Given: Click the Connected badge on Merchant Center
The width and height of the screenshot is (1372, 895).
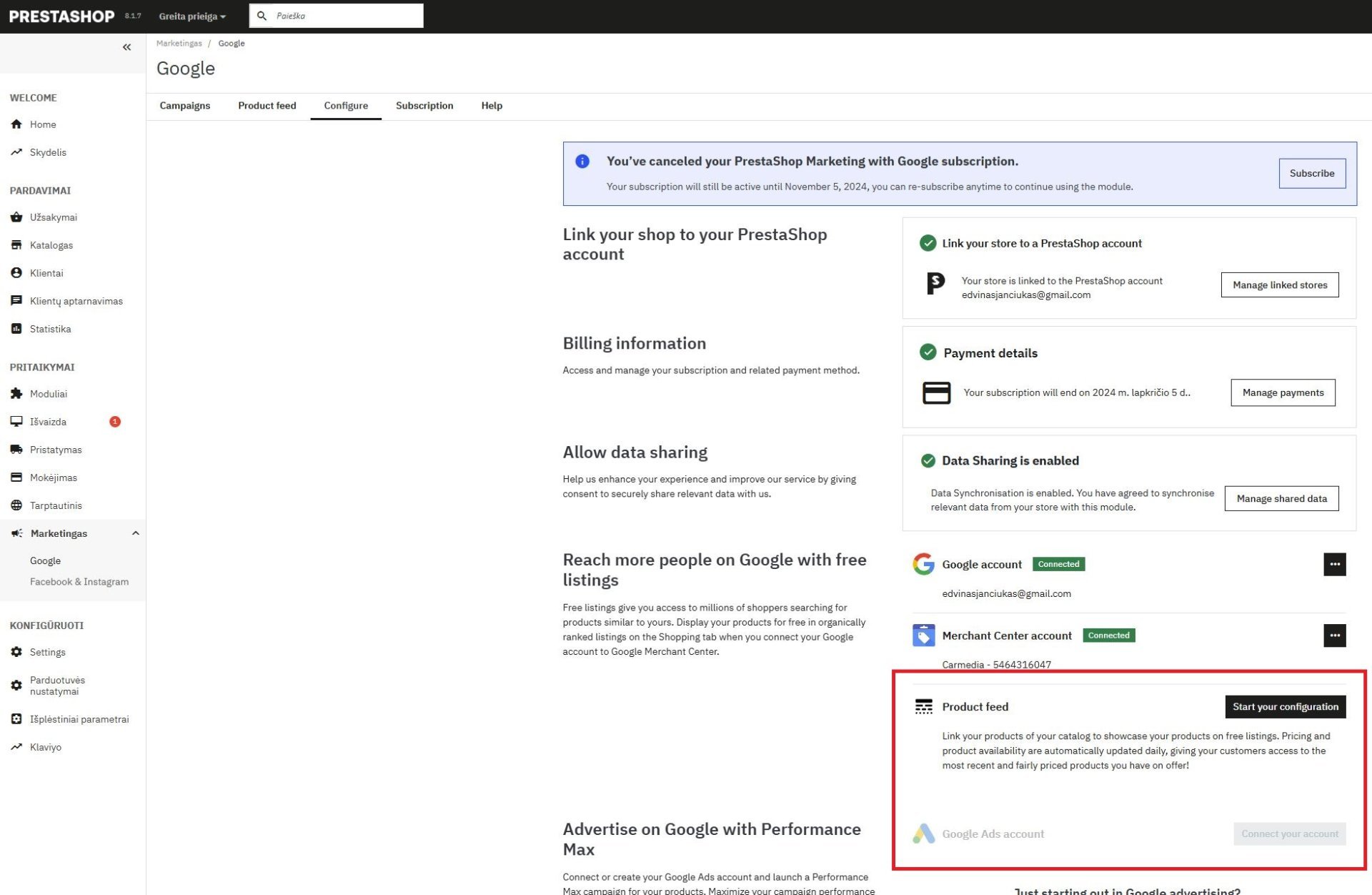Looking at the screenshot, I should (x=1108, y=636).
